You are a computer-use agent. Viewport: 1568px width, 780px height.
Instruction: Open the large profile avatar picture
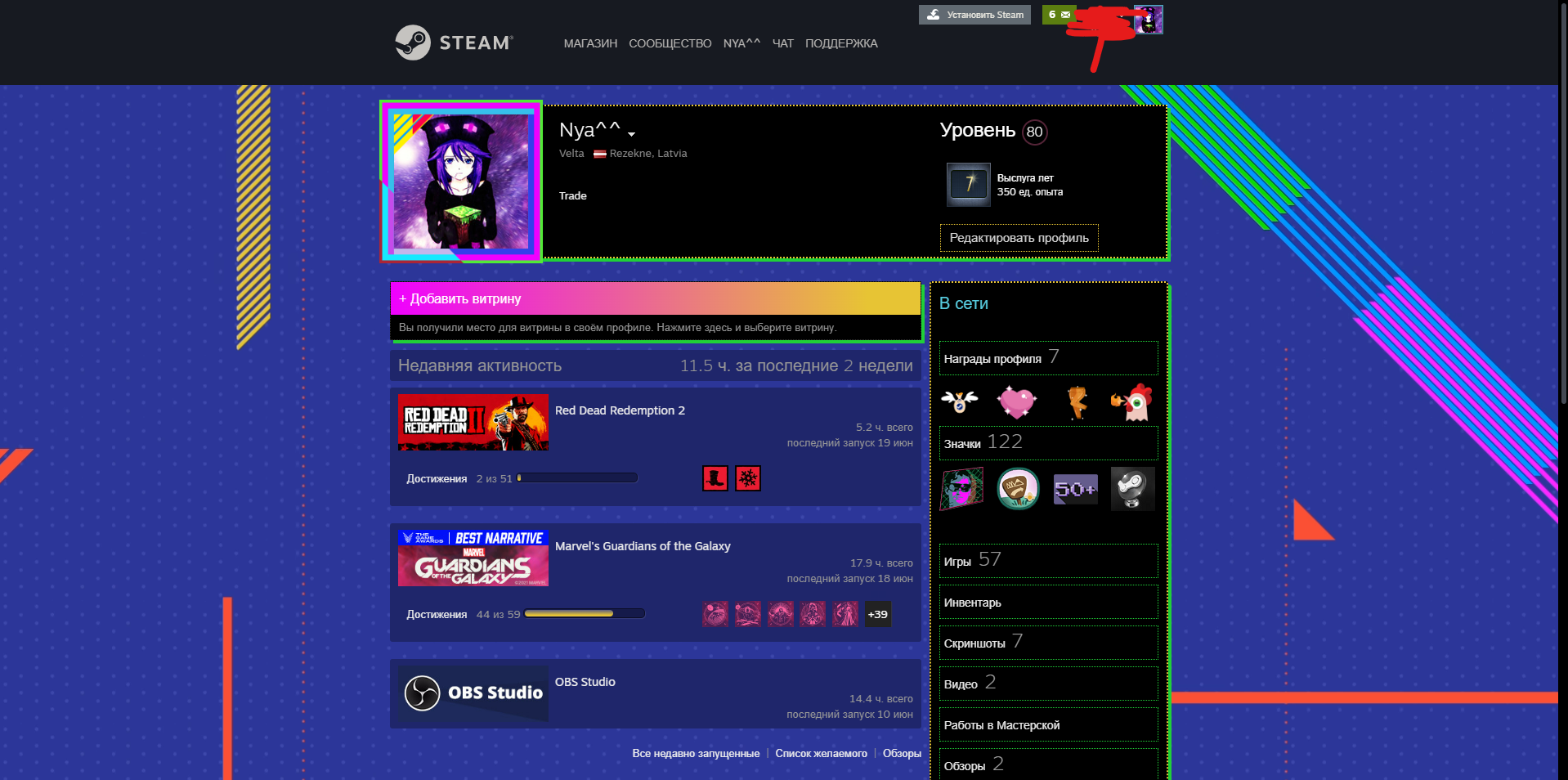coord(461,182)
